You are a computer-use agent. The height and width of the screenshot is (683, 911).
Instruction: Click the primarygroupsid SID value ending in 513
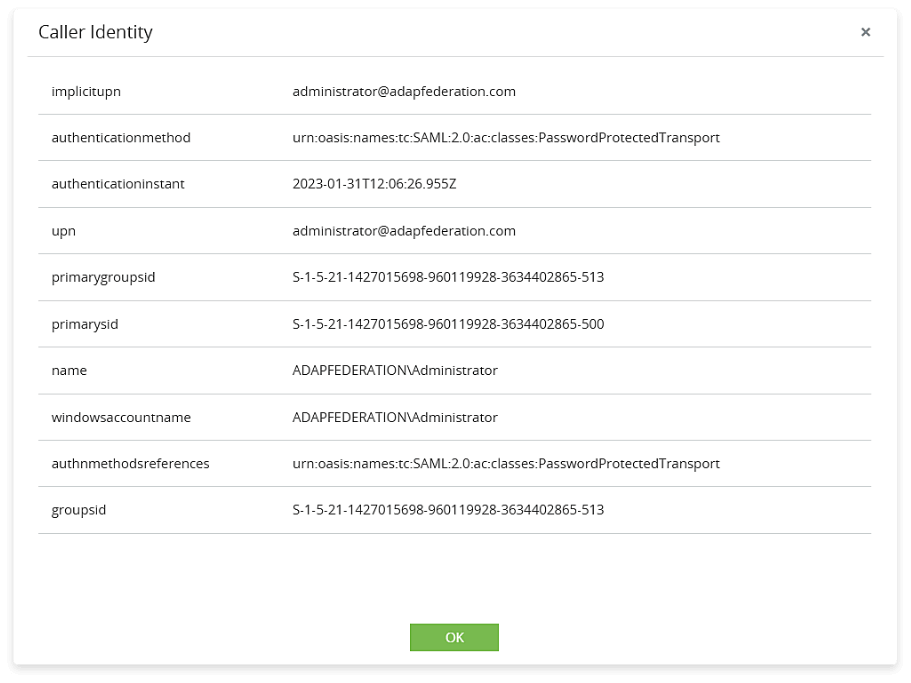pyautogui.click(x=448, y=277)
